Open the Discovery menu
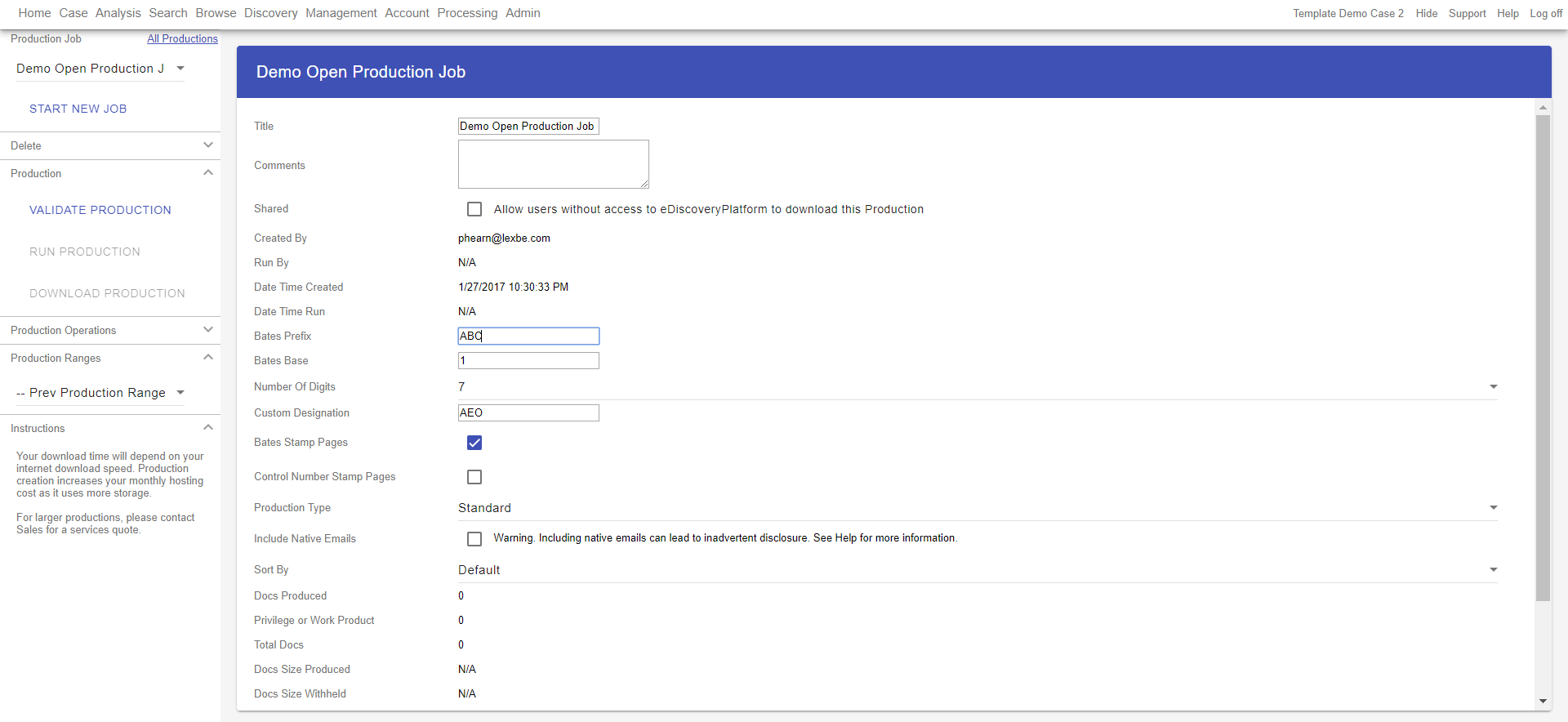1568x722 pixels. click(271, 13)
